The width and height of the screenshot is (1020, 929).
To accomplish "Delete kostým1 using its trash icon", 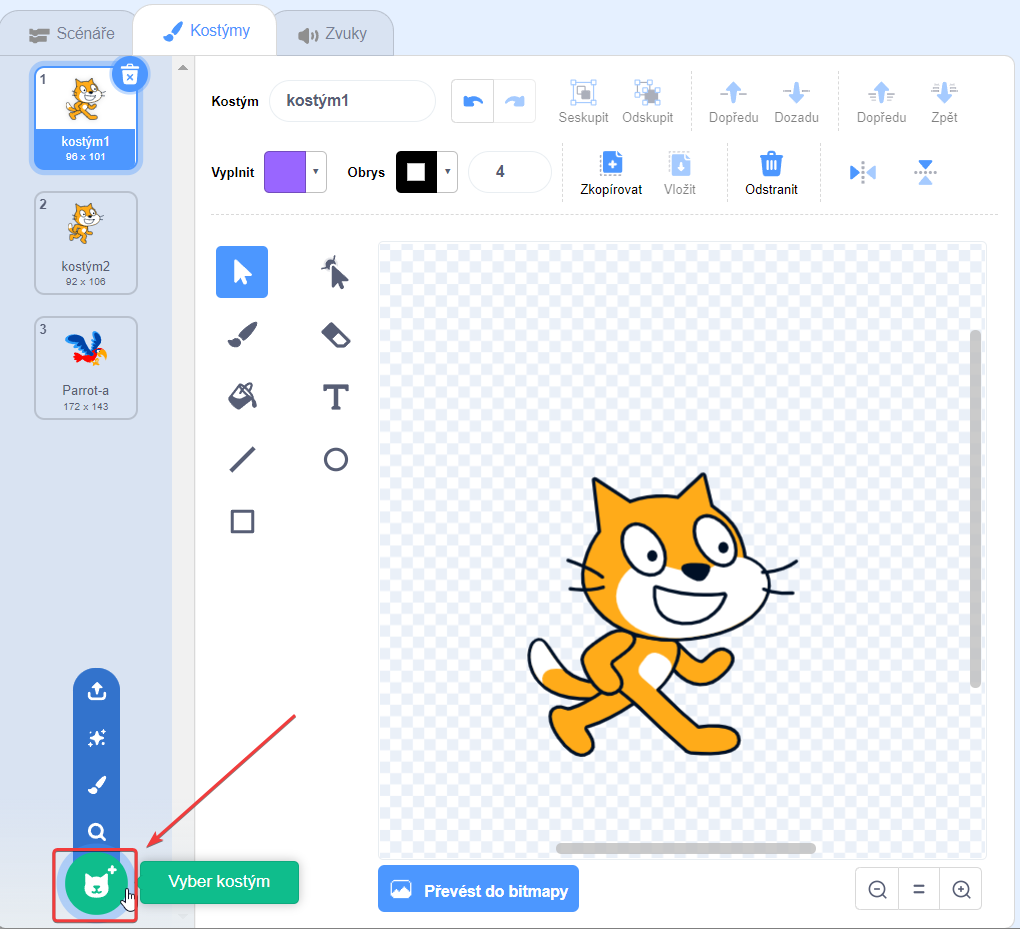I will coord(130,75).
